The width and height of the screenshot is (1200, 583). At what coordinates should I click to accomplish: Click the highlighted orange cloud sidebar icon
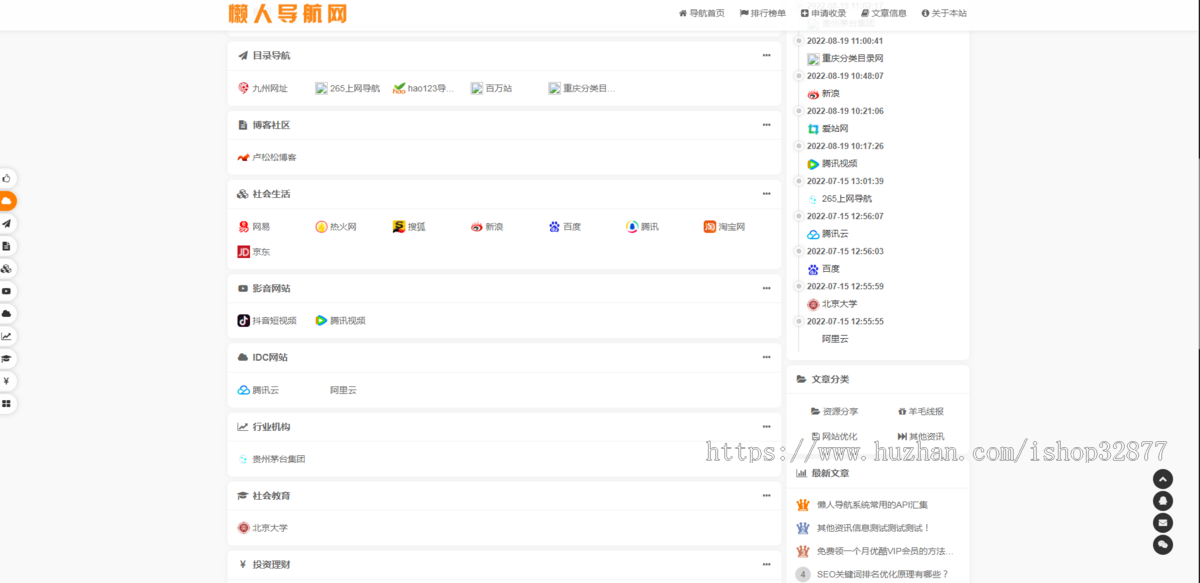click(6, 201)
